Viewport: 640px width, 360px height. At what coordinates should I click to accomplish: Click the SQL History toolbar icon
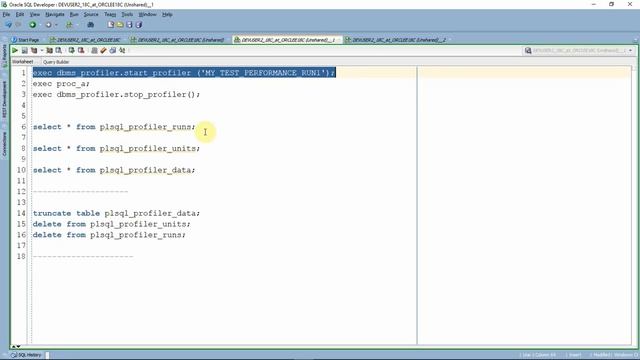click(113, 51)
